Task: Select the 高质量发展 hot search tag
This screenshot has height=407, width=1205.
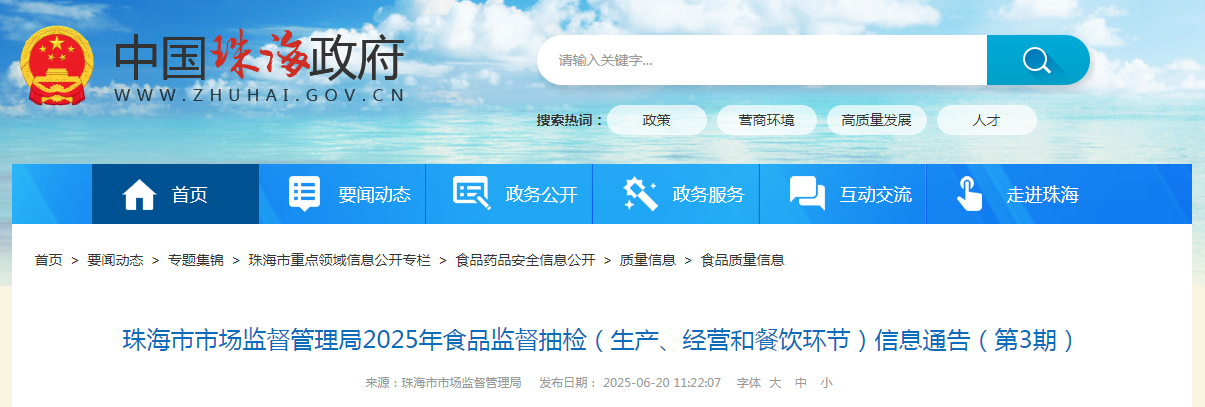Action: [x=877, y=120]
